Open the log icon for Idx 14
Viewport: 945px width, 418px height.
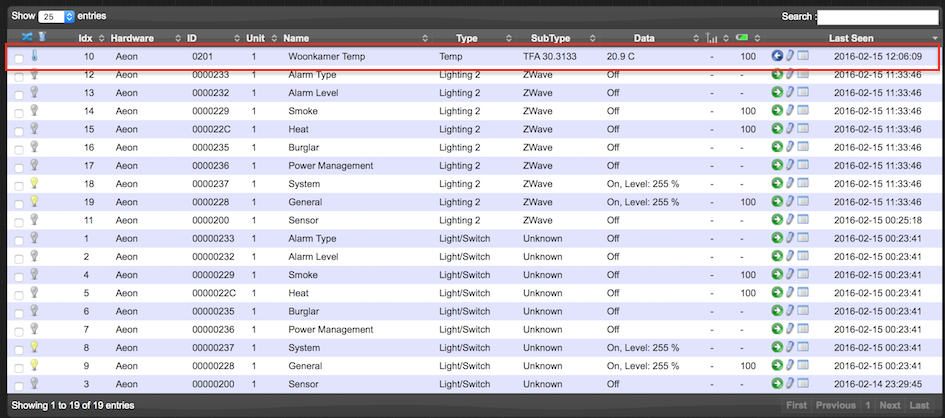(x=803, y=110)
